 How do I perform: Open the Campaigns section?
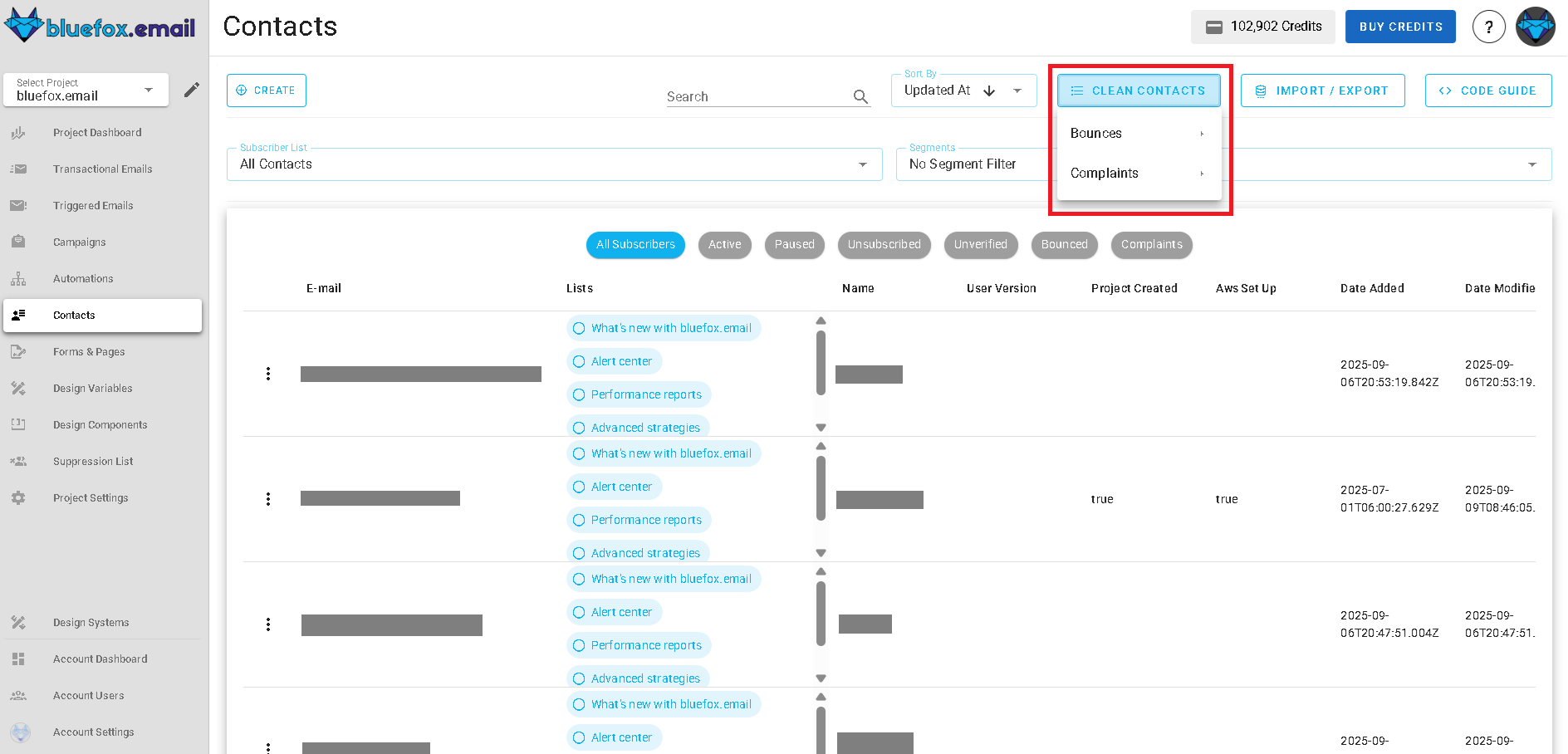80,242
